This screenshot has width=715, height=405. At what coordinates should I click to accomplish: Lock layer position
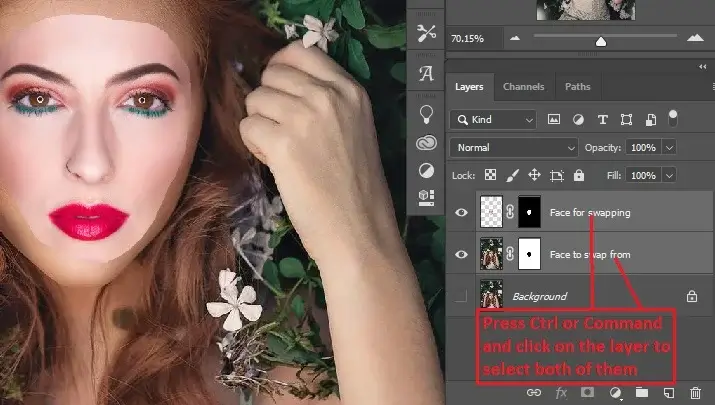pyautogui.click(x=534, y=175)
